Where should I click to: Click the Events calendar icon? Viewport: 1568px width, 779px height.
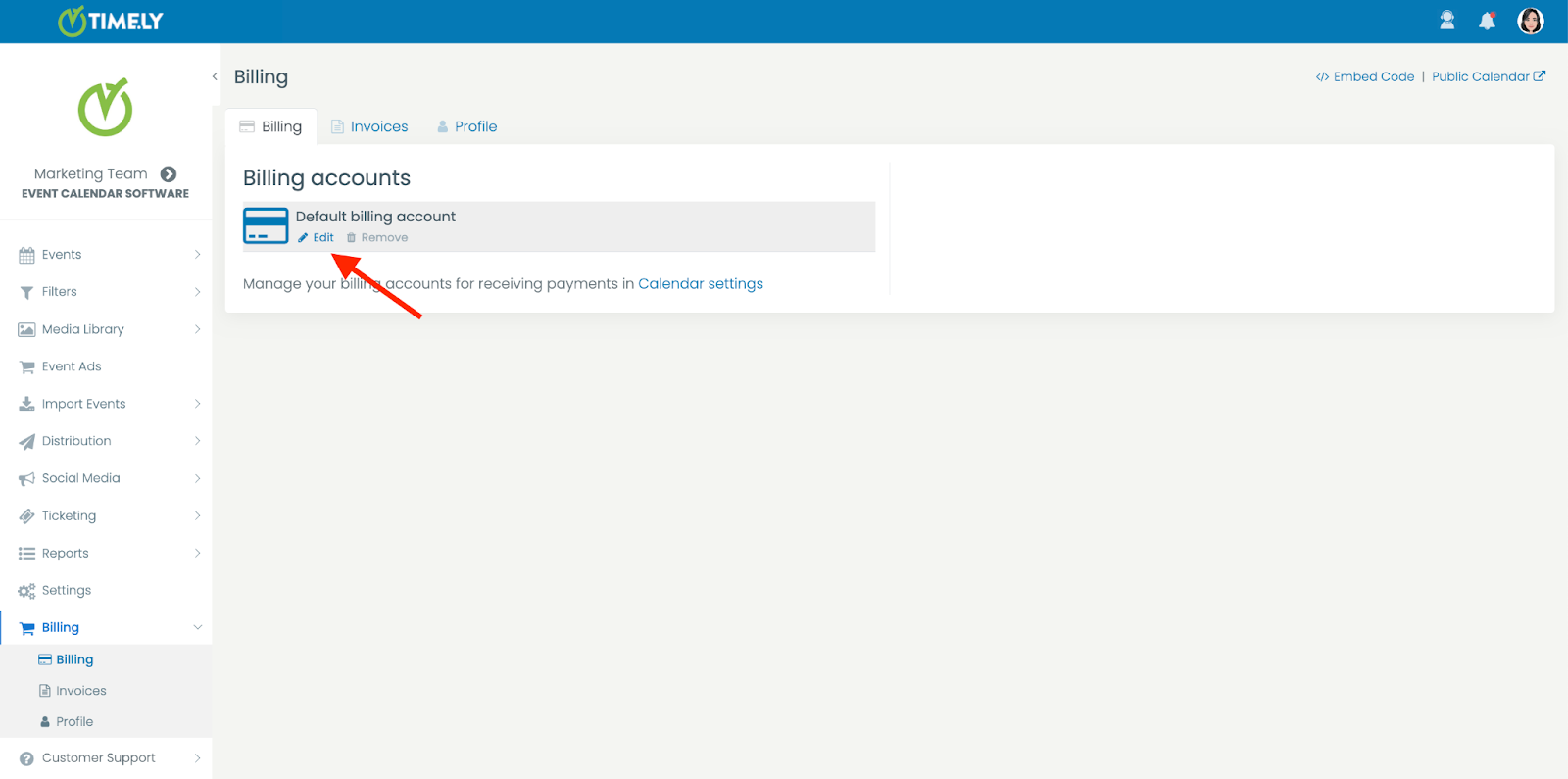click(26, 255)
